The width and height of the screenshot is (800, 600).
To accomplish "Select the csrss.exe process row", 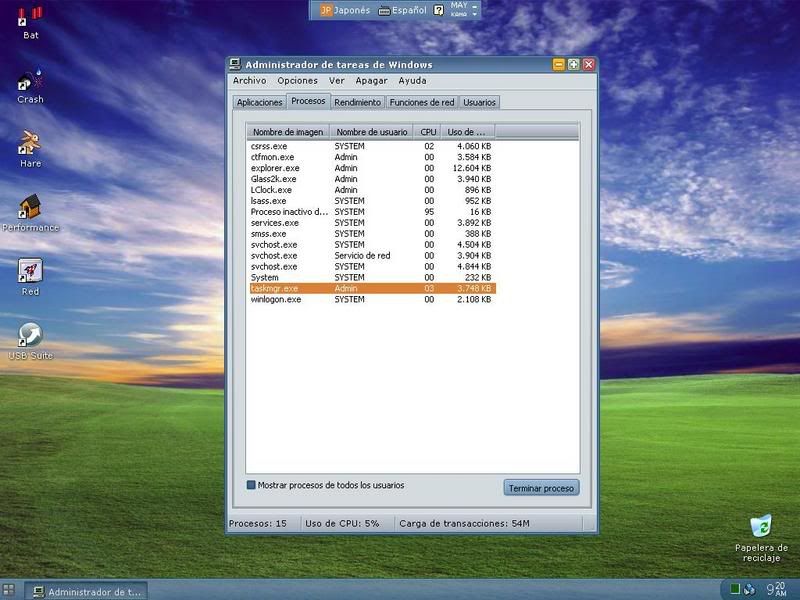I will 371,146.
